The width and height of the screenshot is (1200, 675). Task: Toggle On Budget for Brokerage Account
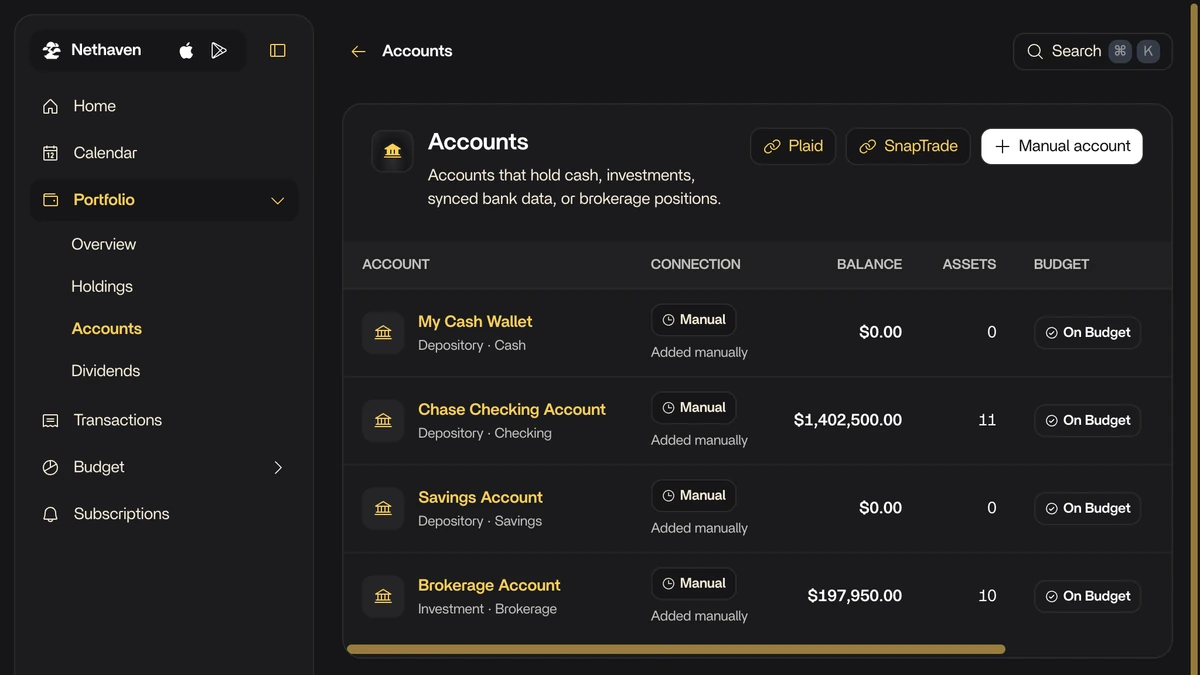pos(1087,597)
